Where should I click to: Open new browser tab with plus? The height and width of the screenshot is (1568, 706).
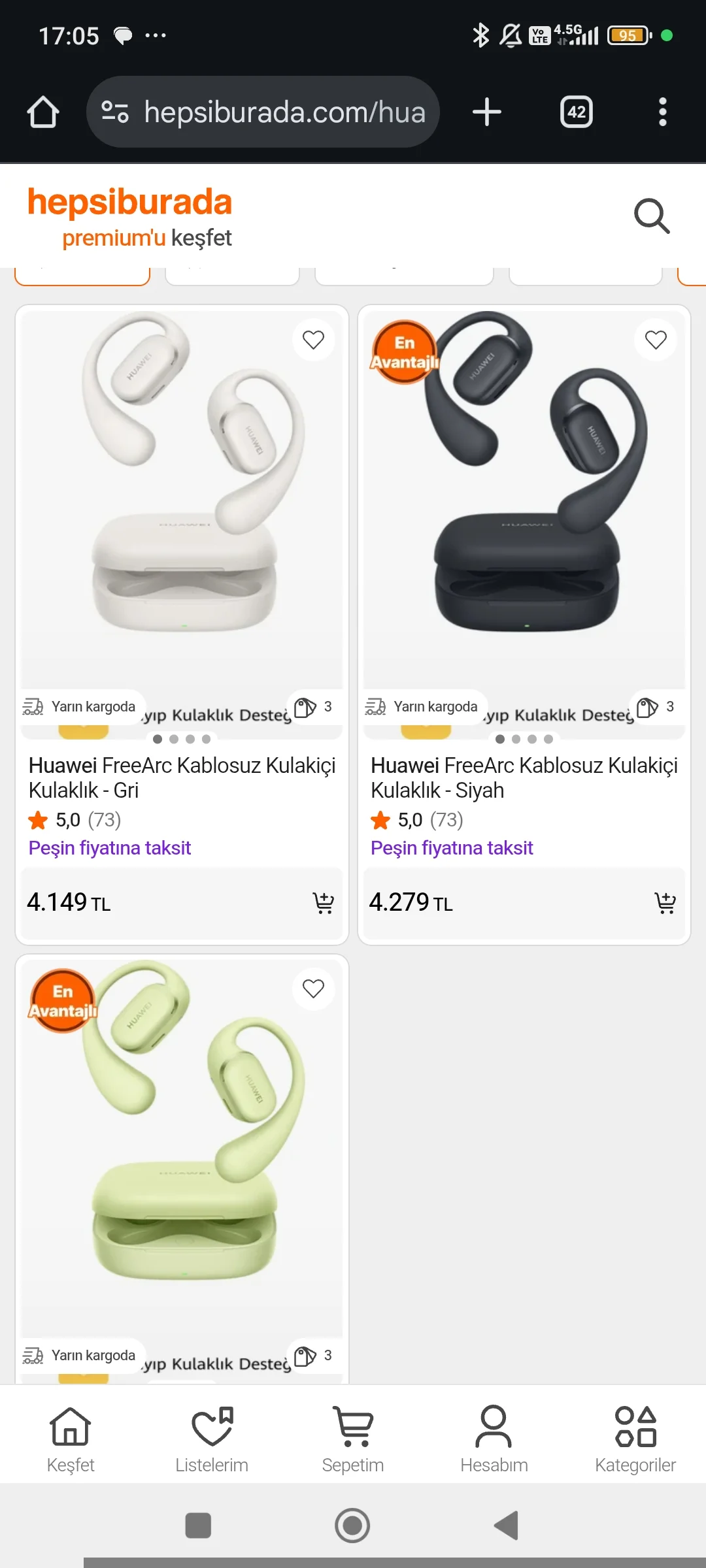pyautogui.click(x=487, y=112)
